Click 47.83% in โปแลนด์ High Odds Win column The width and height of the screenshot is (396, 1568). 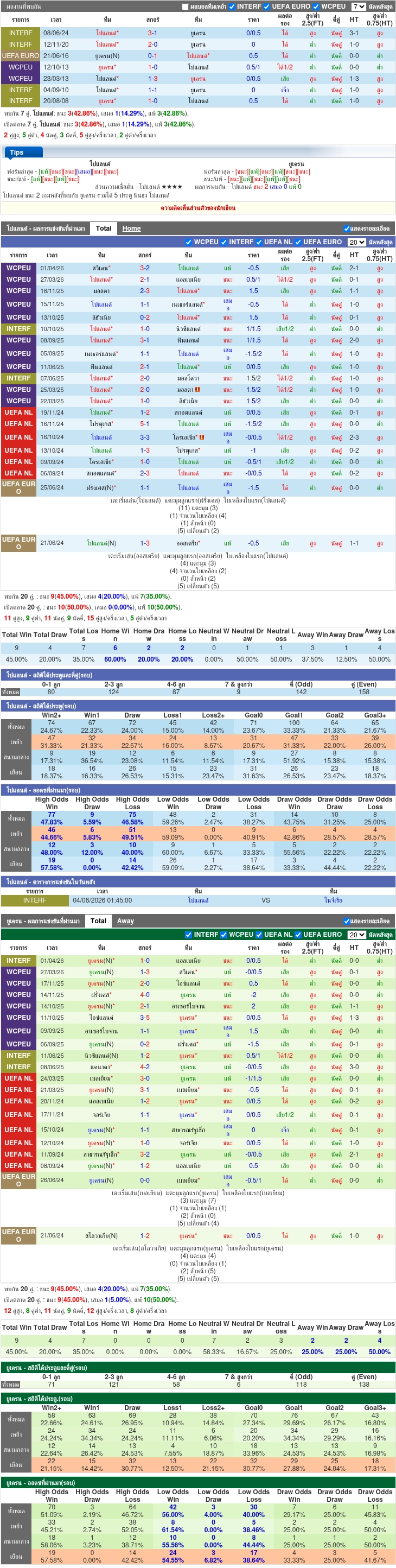point(51,822)
